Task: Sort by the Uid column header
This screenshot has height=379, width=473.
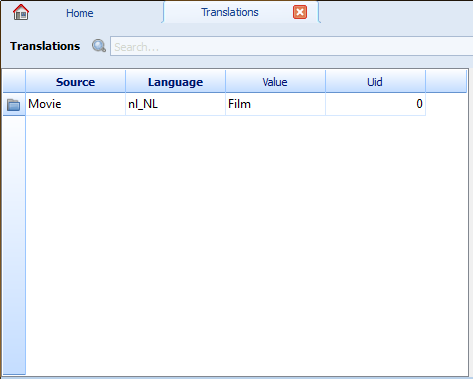Action: tap(375, 82)
